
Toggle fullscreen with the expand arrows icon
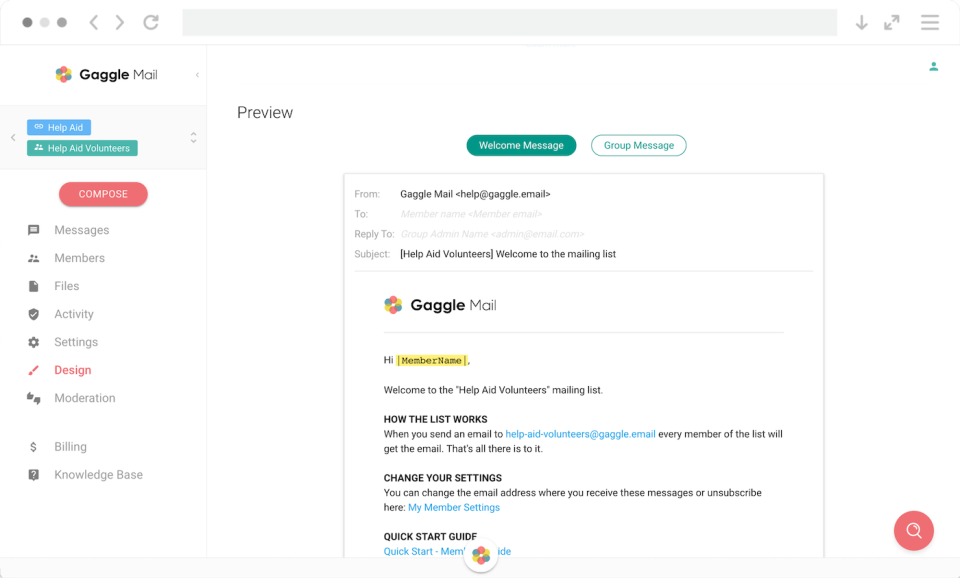pyautogui.click(x=892, y=23)
